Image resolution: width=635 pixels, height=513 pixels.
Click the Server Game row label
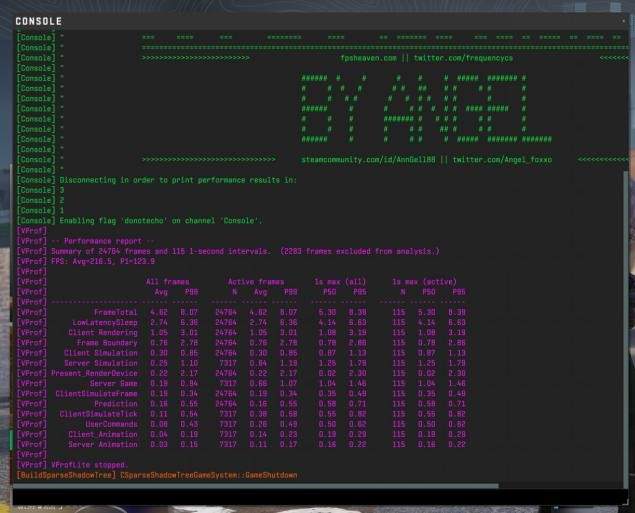tap(114, 383)
